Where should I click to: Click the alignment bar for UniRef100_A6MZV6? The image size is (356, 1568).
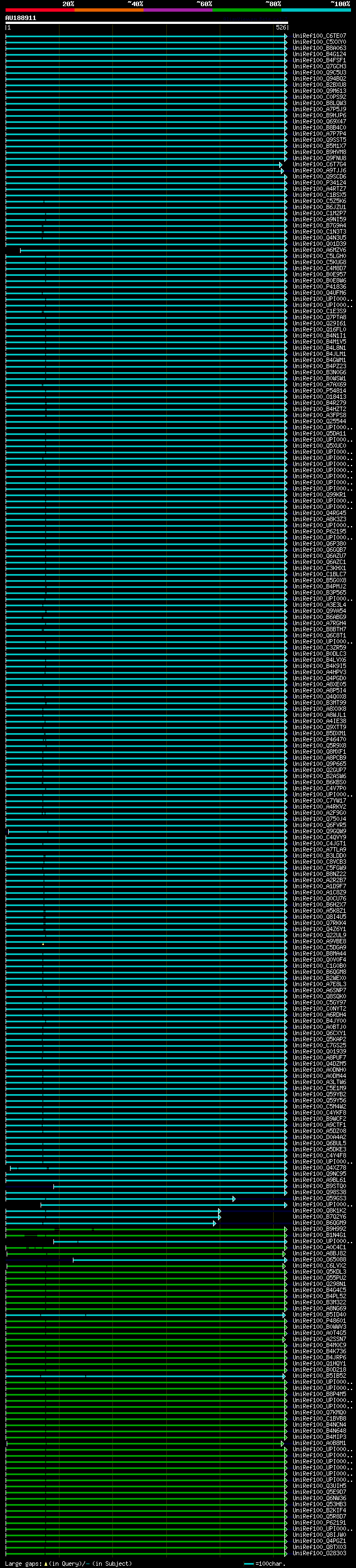coord(154,250)
